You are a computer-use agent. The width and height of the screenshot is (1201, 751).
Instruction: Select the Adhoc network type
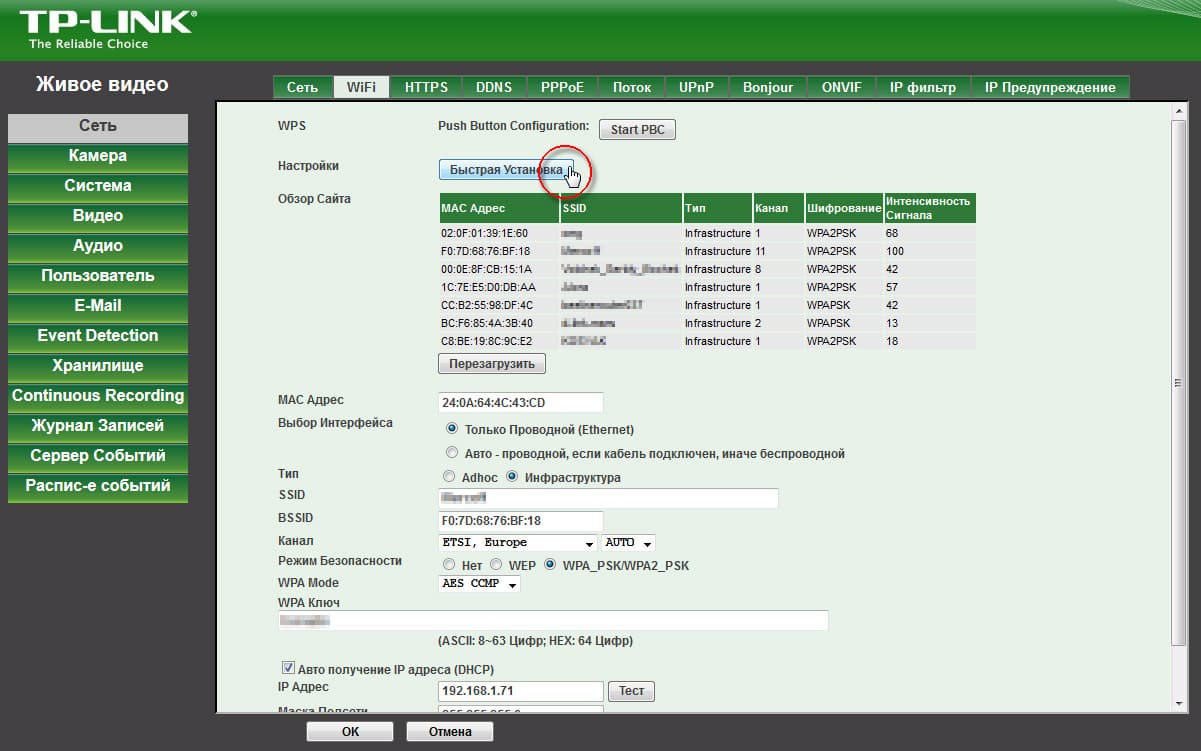(x=449, y=477)
